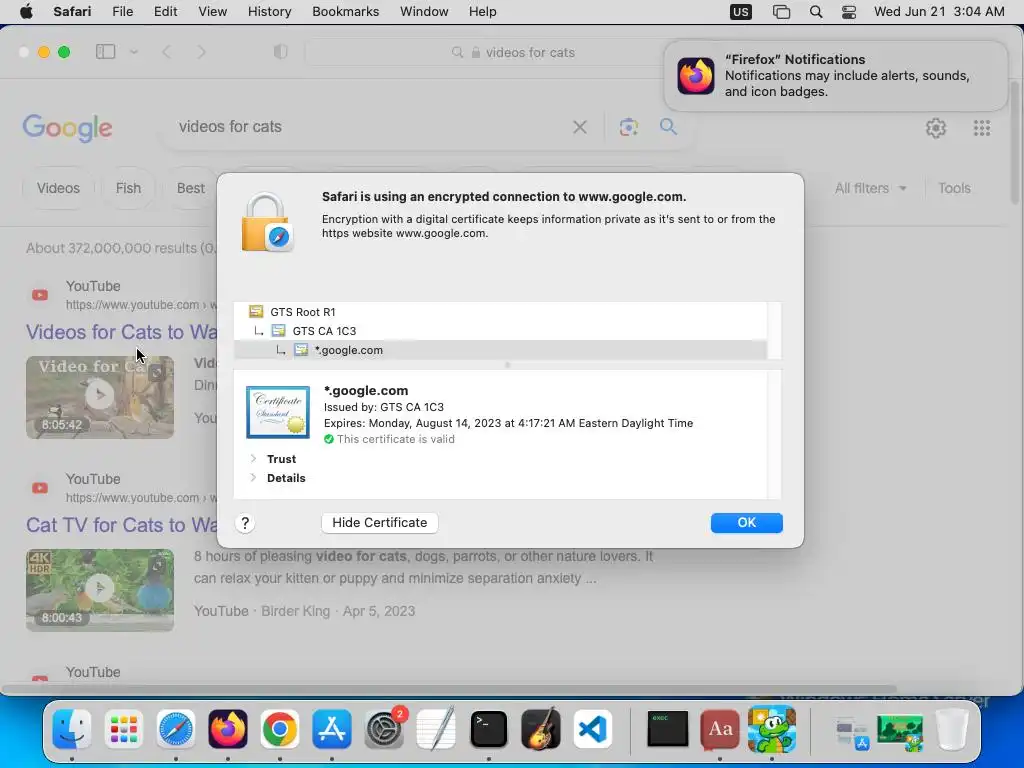Open Finder from the Dock
This screenshot has height=768, width=1024.
point(72,729)
